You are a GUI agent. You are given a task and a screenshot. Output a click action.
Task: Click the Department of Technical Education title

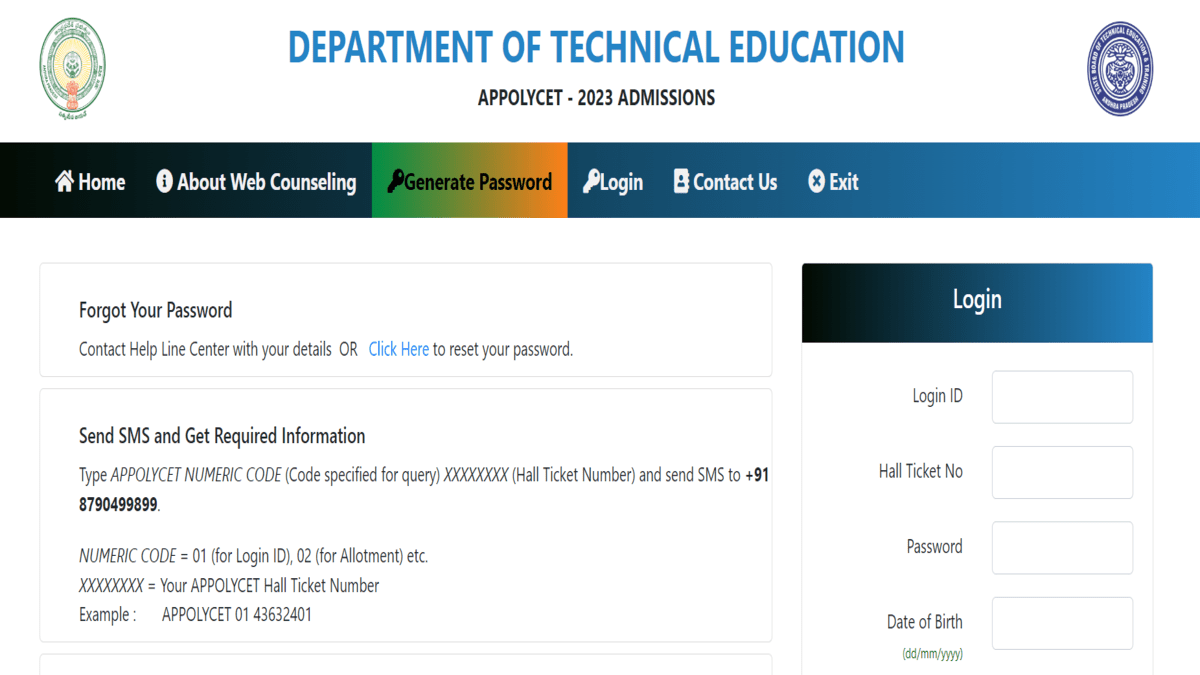point(596,47)
